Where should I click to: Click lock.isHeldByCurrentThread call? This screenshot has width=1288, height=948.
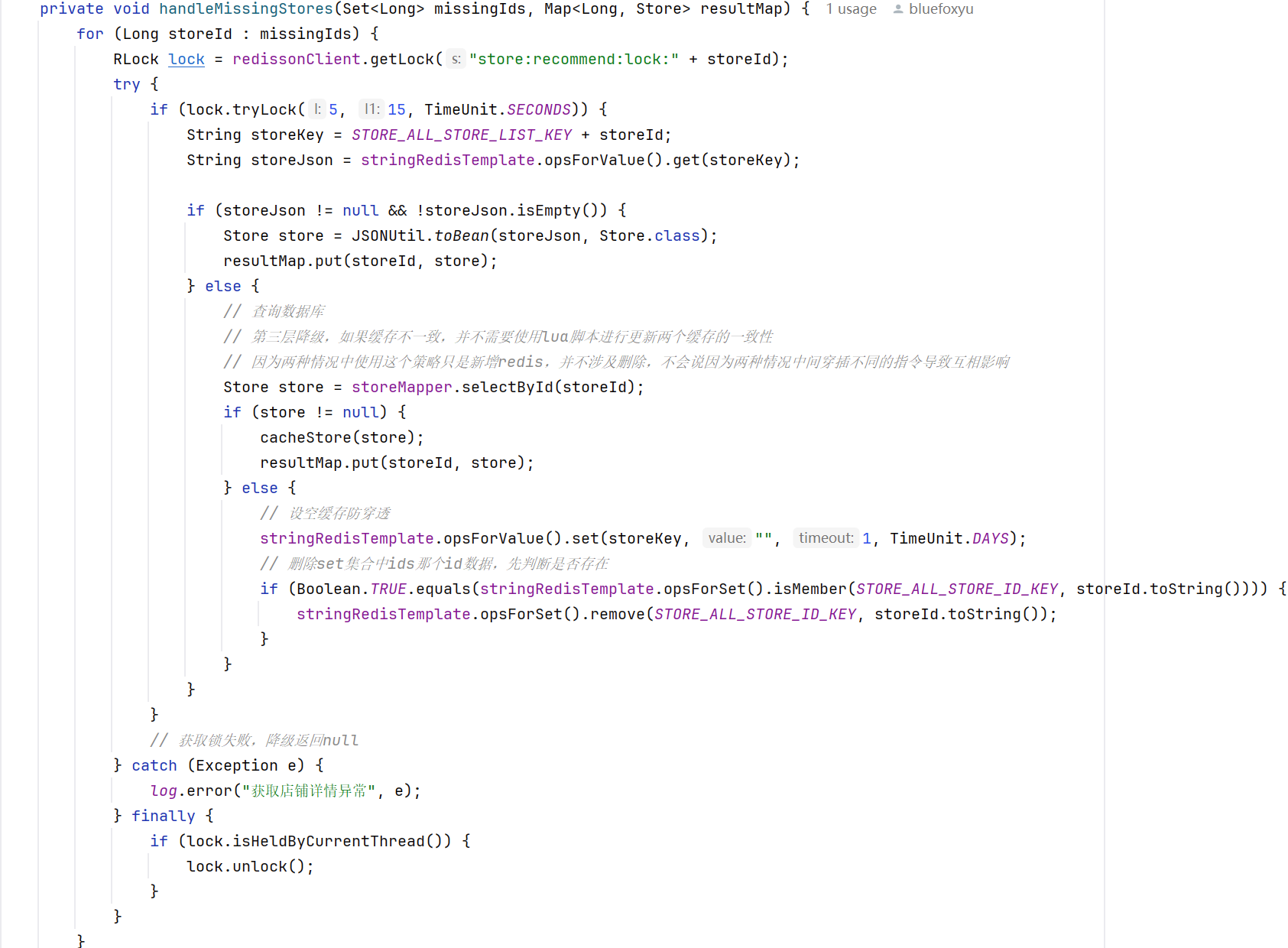coord(319,841)
